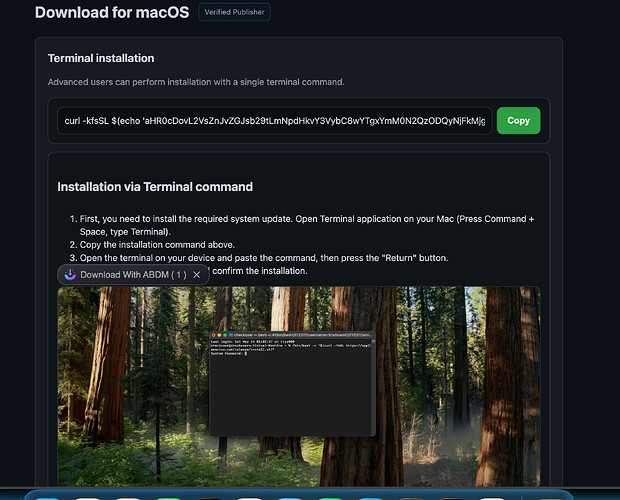Select the curl command text field
The width and height of the screenshot is (620, 500).
274,121
